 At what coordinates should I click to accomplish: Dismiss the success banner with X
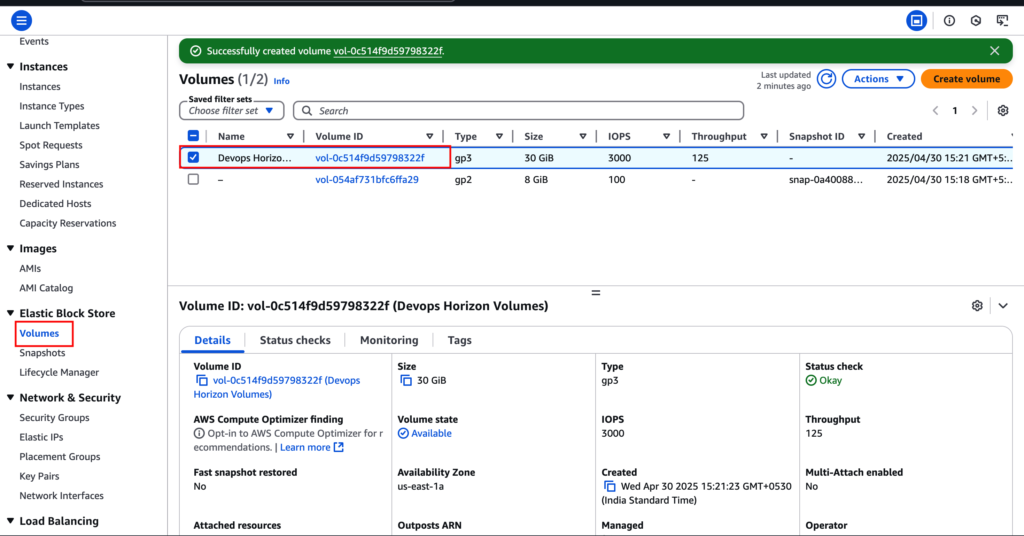pos(995,51)
